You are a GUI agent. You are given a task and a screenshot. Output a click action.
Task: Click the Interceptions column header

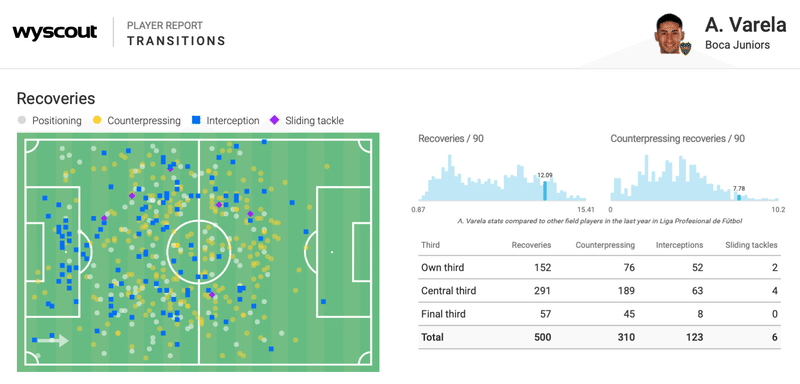coord(680,245)
